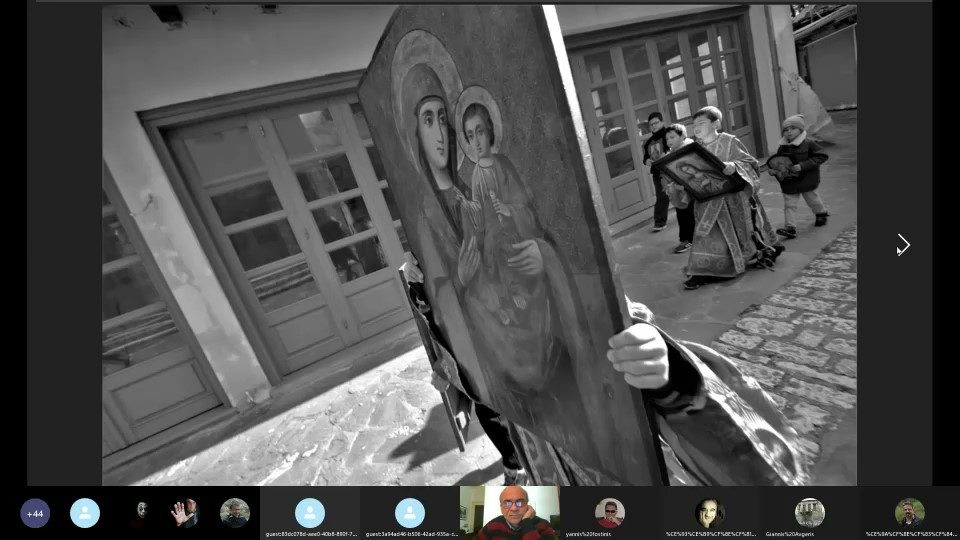Select the default-avatar participant beside the +44 bubble
The height and width of the screenshot is (540, 960).
coord(84,513)
